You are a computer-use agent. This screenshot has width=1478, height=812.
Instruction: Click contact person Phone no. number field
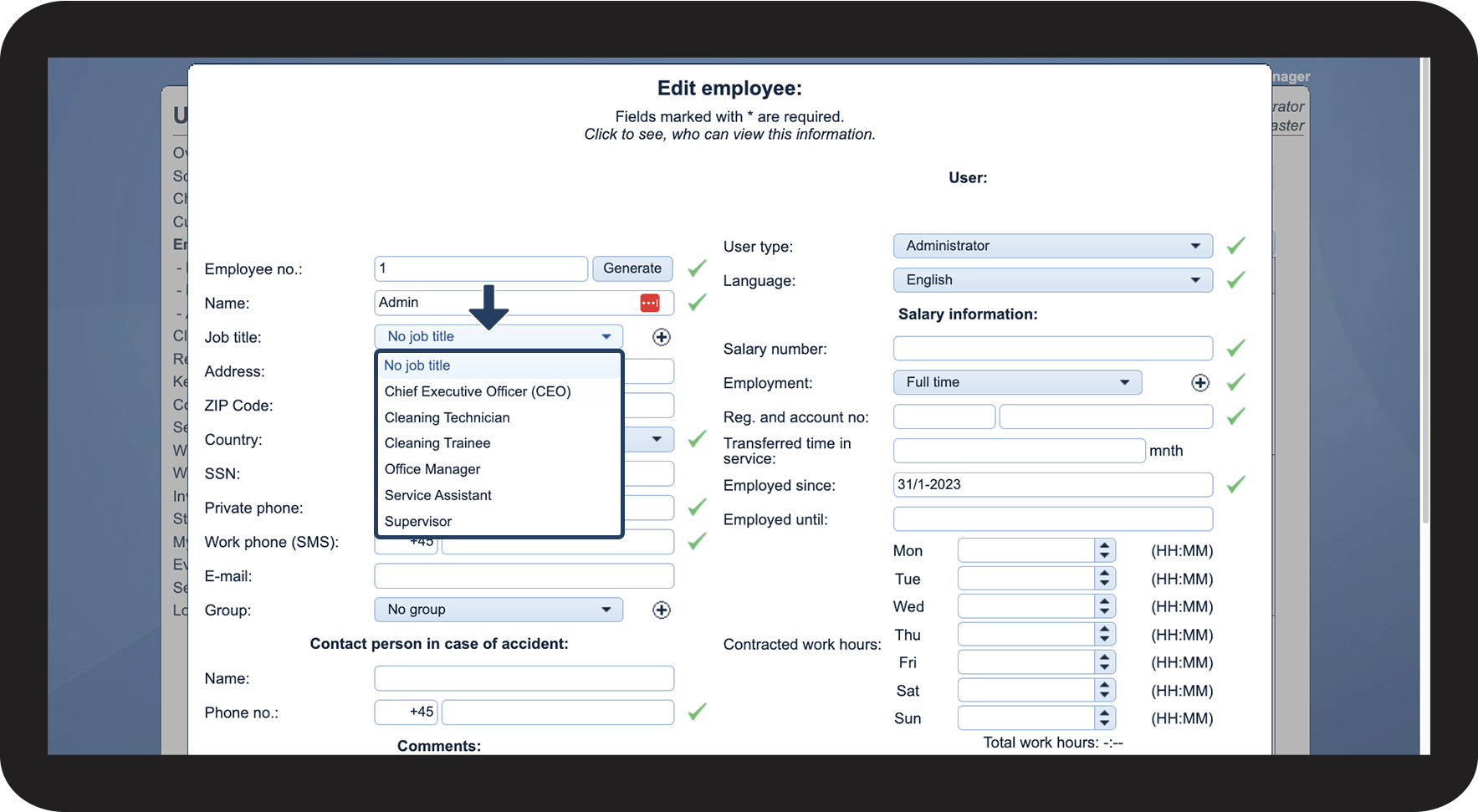558,712
